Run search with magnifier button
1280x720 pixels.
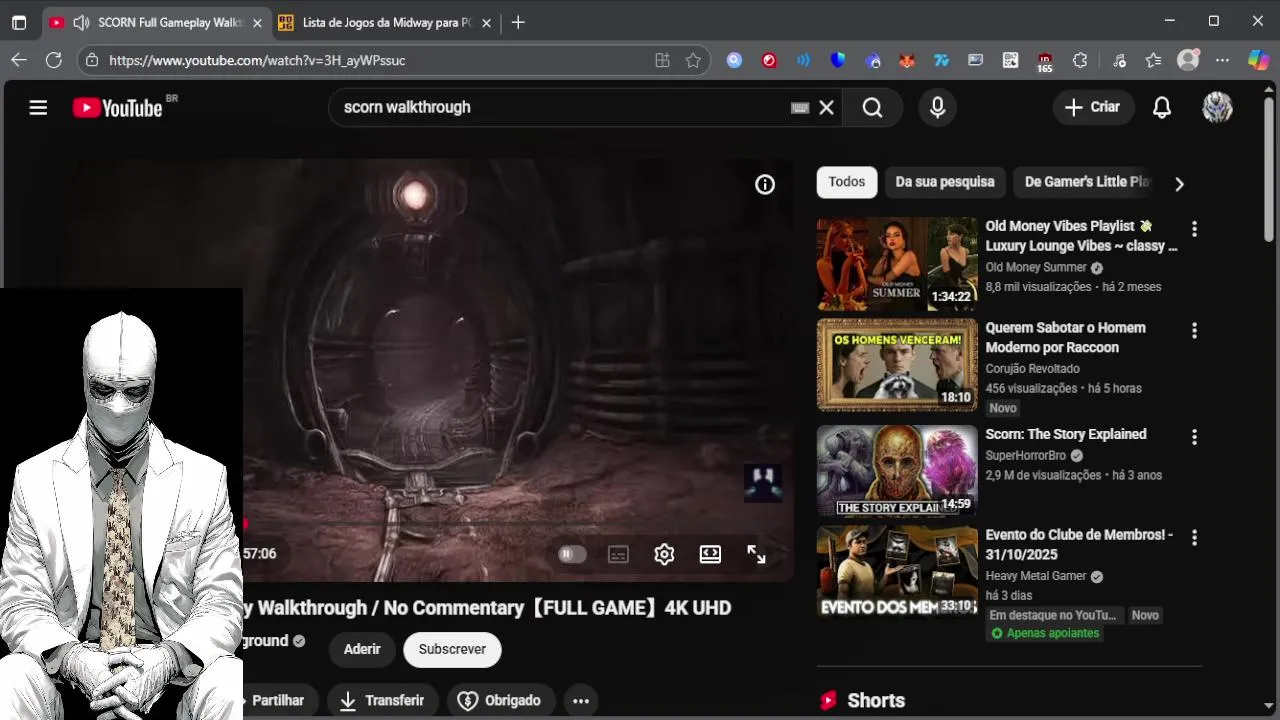pos(872,107)
